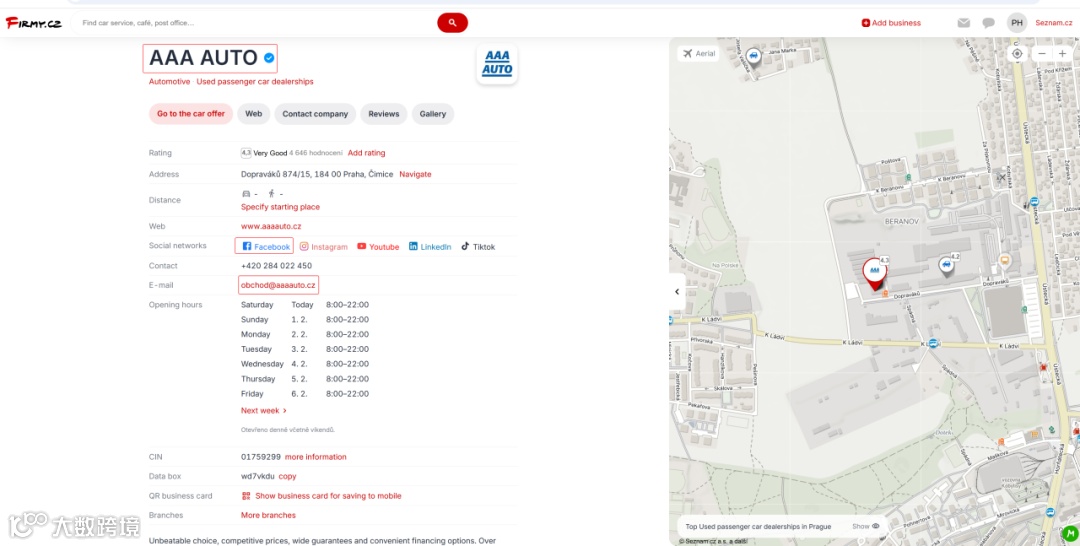Toggle Show top dealerships on map
Screen dimensions: 1080x546
pyautogui.click(x=866, y=526)
